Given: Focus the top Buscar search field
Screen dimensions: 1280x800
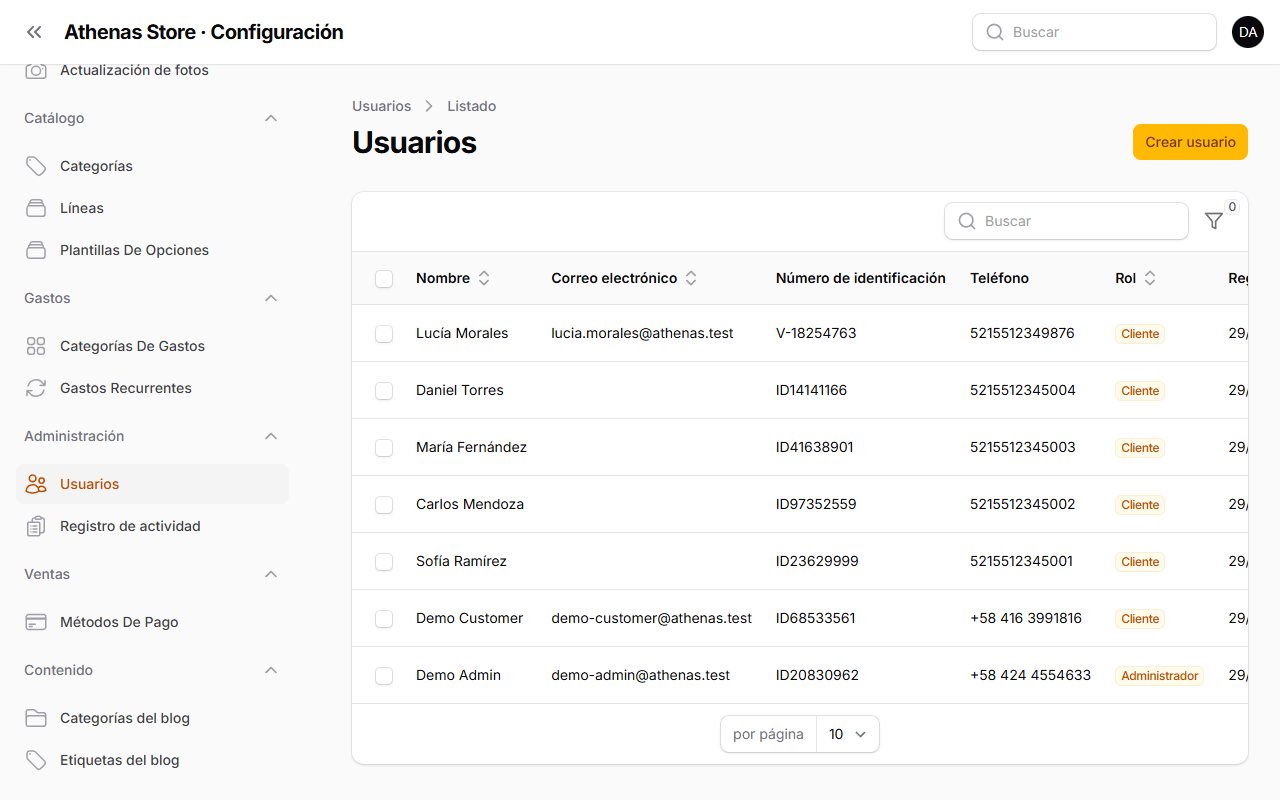Looking at the screenshot, I should pyautogui.click(x=1094, y=32).
